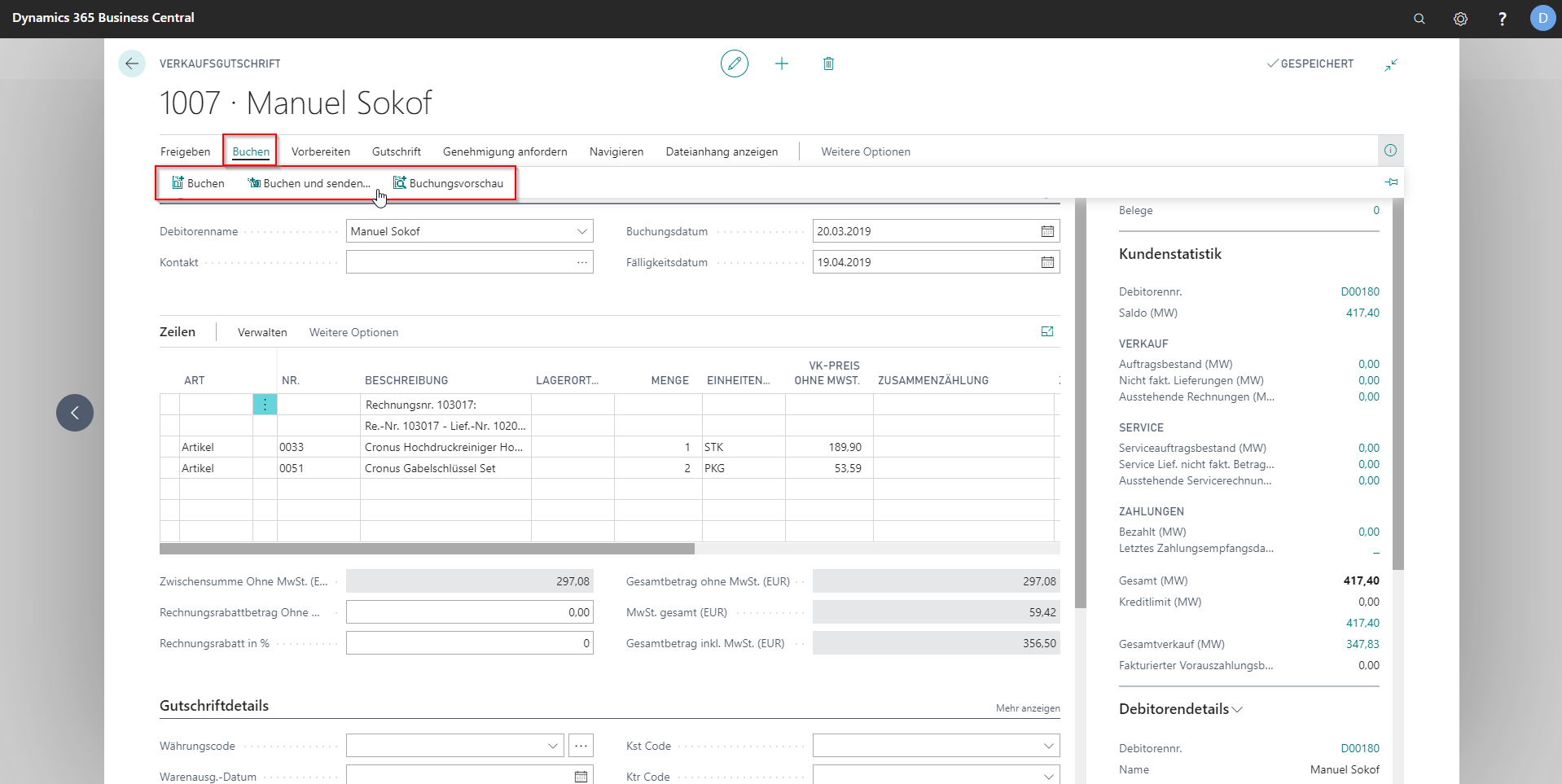Click the Rechnungsrabatt in % field

[470, 643]
